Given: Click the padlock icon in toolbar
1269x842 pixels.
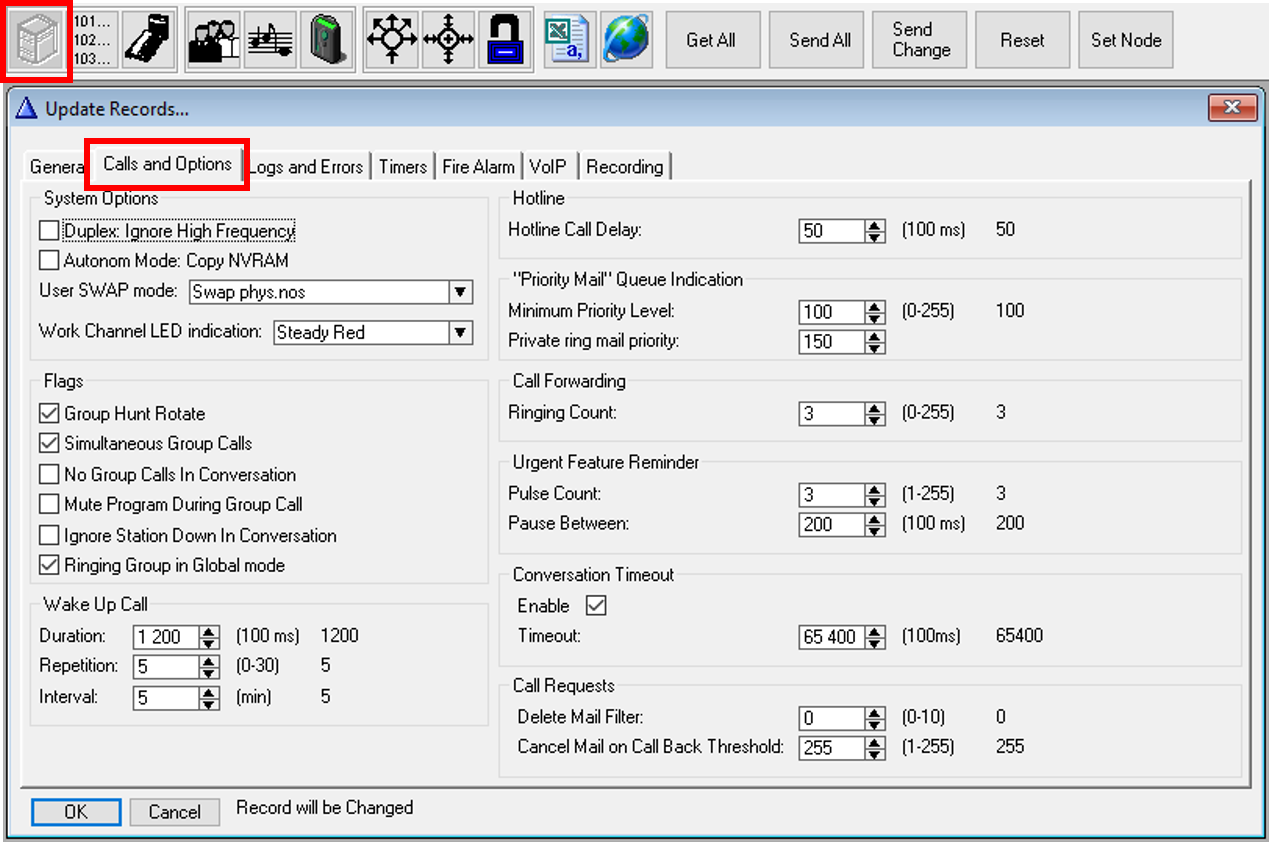Looking at the screenshot, I should click(x=505, y=40).
